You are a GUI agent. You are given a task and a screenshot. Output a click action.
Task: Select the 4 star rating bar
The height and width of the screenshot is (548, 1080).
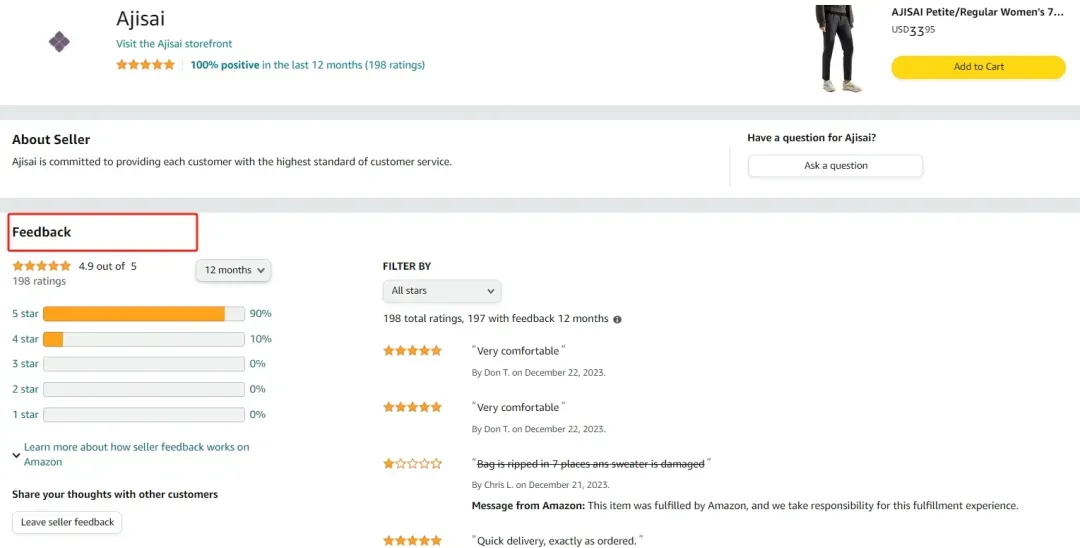144,339
